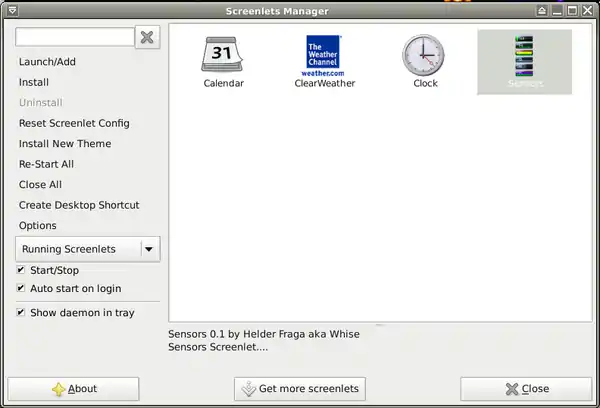Clear the search box with X icon

point(147,37)
